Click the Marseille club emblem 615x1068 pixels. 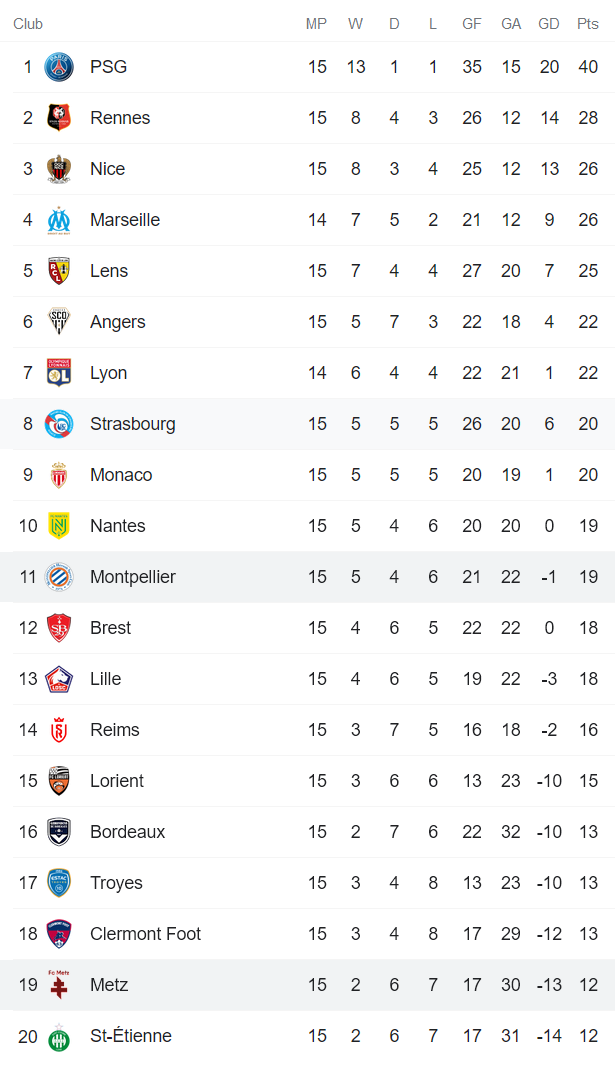coord(59,220)
